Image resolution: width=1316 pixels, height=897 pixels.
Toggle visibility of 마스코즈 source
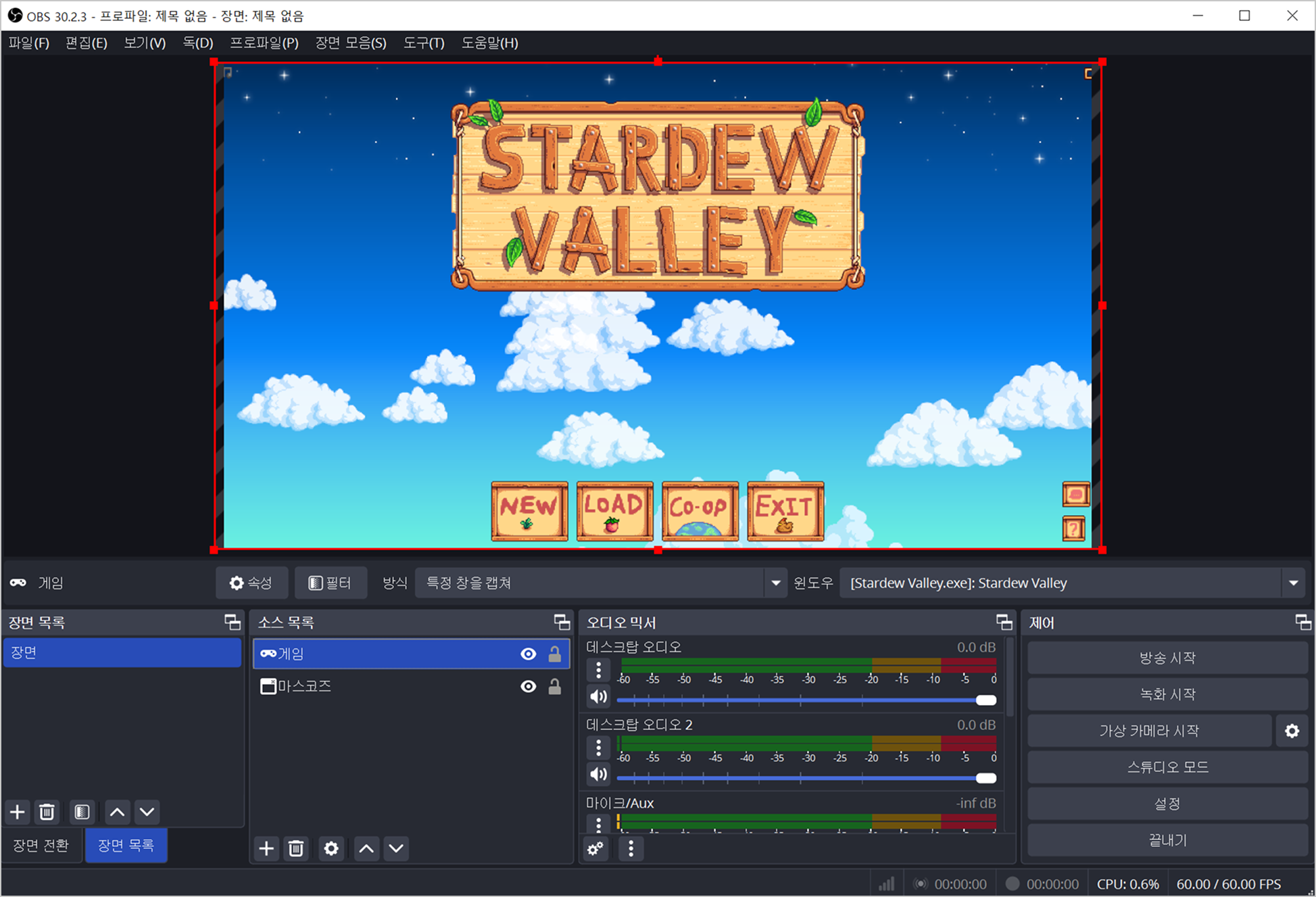[529, 686]
